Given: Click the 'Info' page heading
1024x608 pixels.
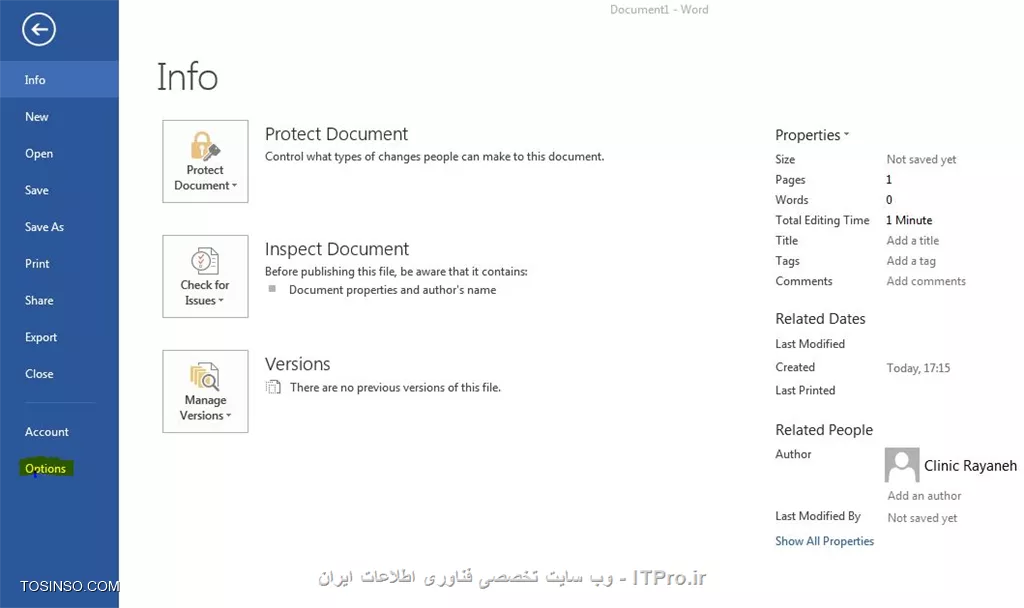Looking at the screenshot, I should tap(187, 77).
